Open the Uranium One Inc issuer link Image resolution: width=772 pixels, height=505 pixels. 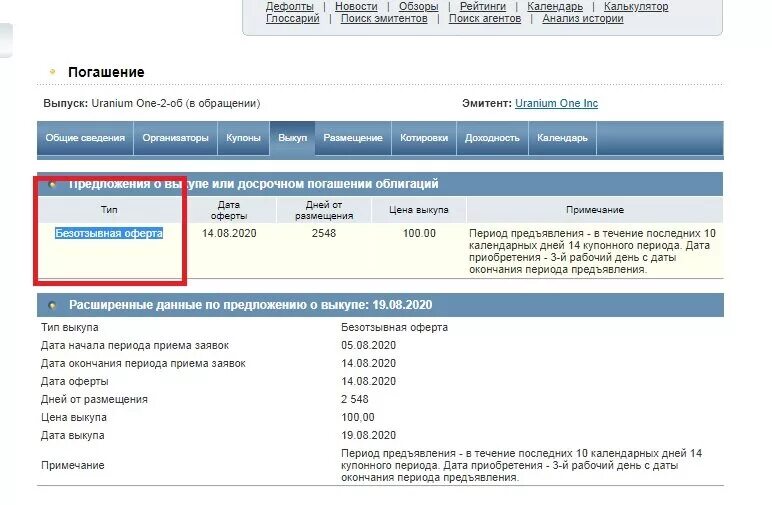556,103
